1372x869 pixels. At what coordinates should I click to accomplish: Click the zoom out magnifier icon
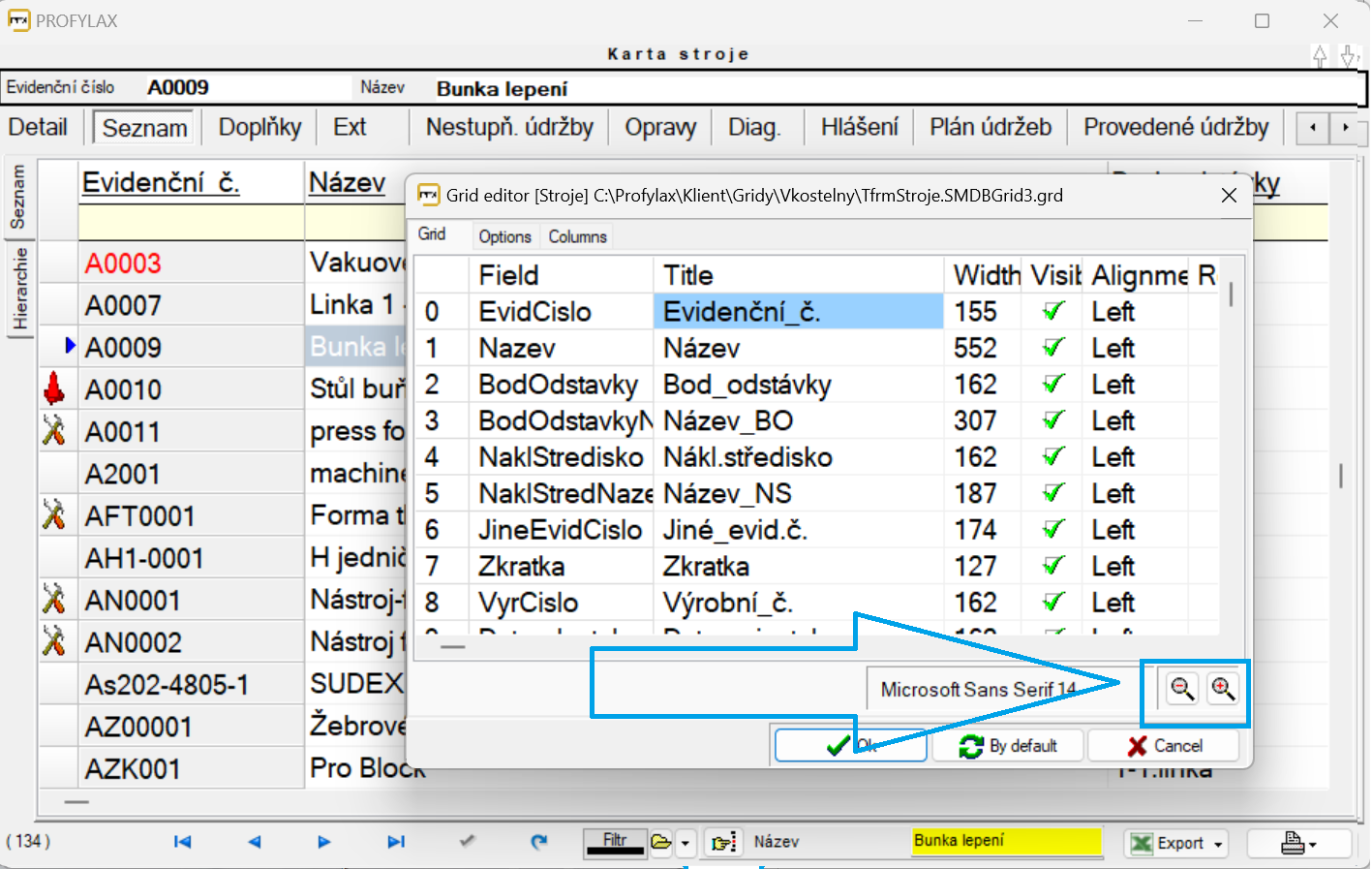(x=1182, y=689)
